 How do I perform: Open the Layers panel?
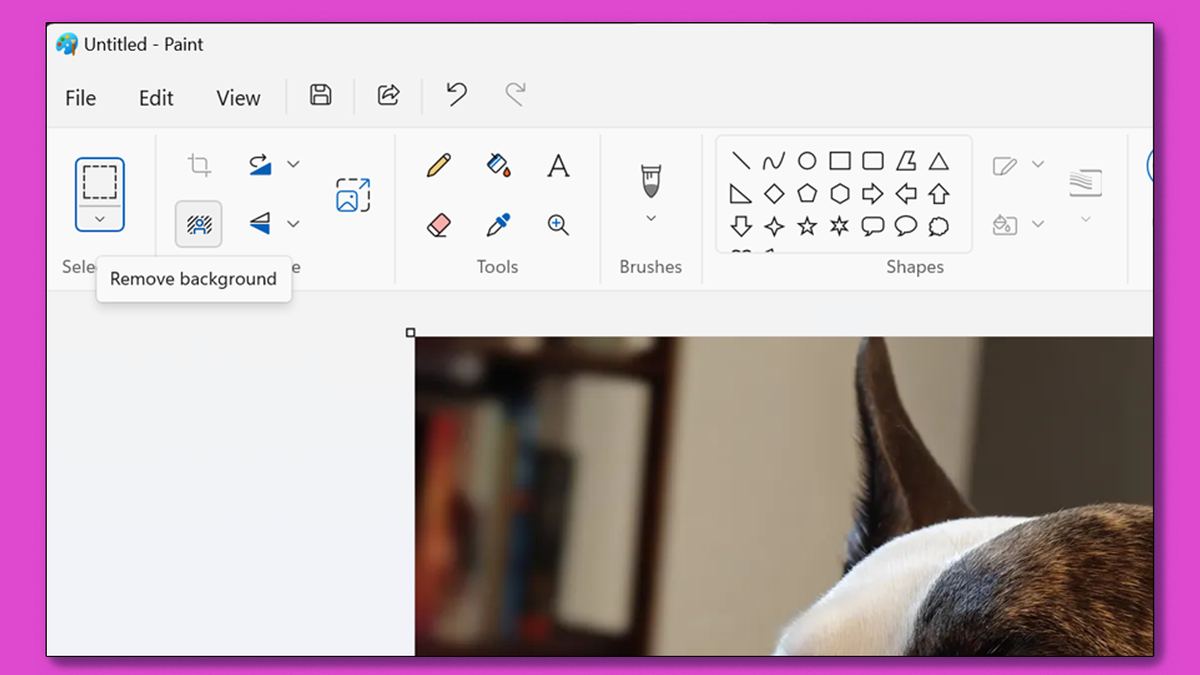(1085, 183)
